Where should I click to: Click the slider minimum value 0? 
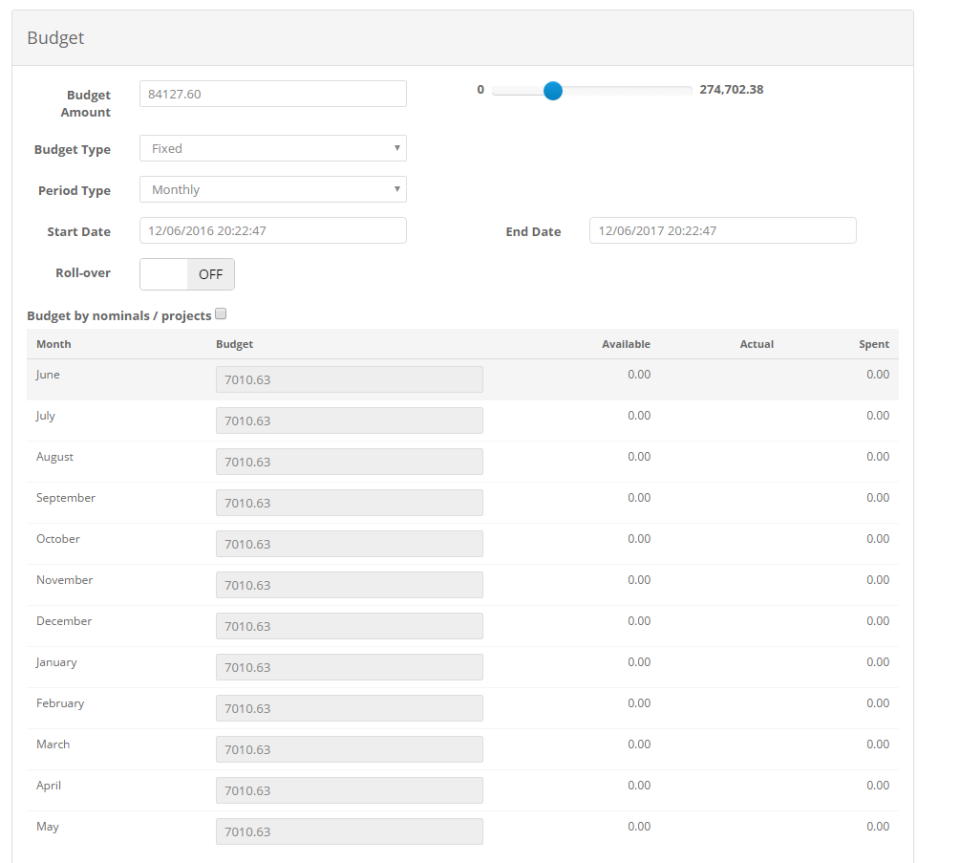point(481,89)
